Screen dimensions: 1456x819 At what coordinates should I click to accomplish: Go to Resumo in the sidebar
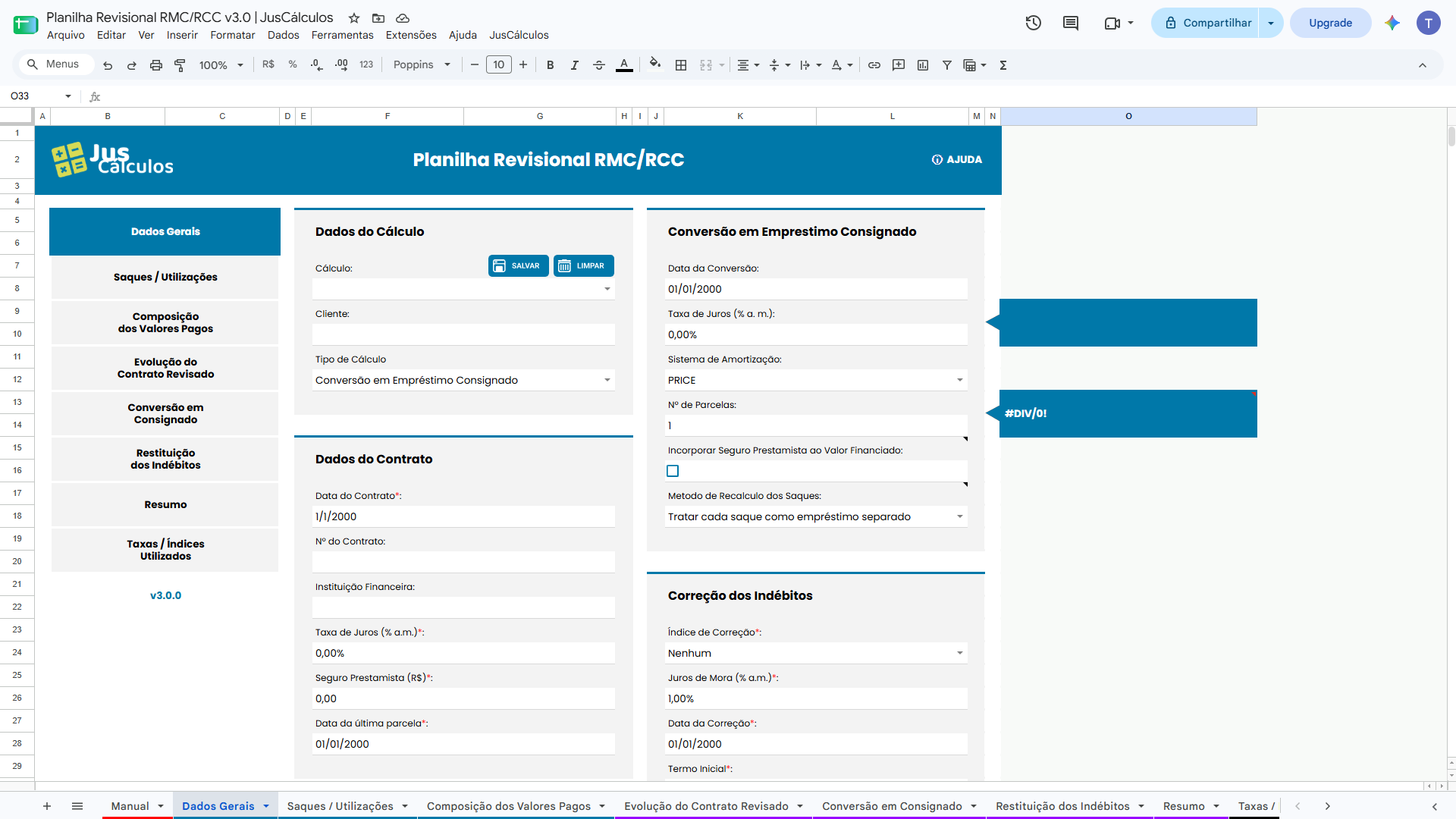tap(165, 504)
